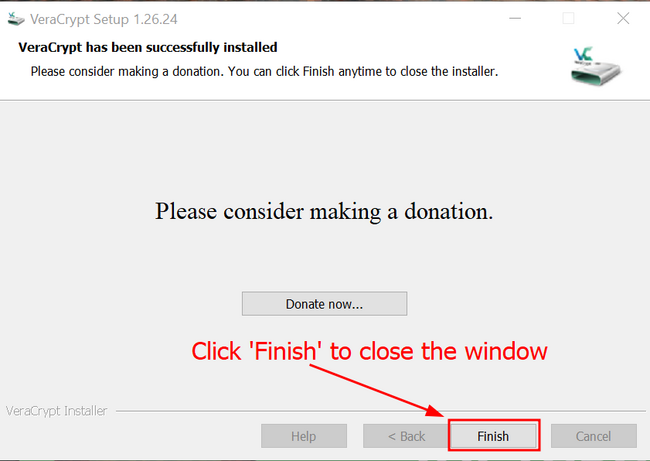The height and width of the screenshot is (461, 650).
Task: Click the subtitle mentioning 'click Finish anytime'
Action: coord(264,72)
